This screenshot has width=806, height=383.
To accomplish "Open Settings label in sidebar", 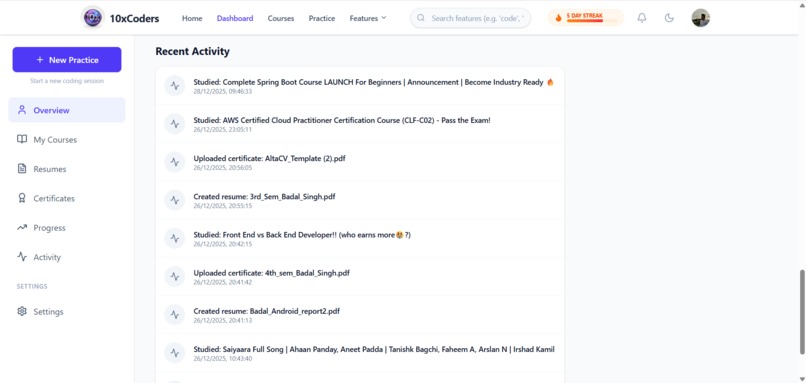I will click(x=48, y=312).
